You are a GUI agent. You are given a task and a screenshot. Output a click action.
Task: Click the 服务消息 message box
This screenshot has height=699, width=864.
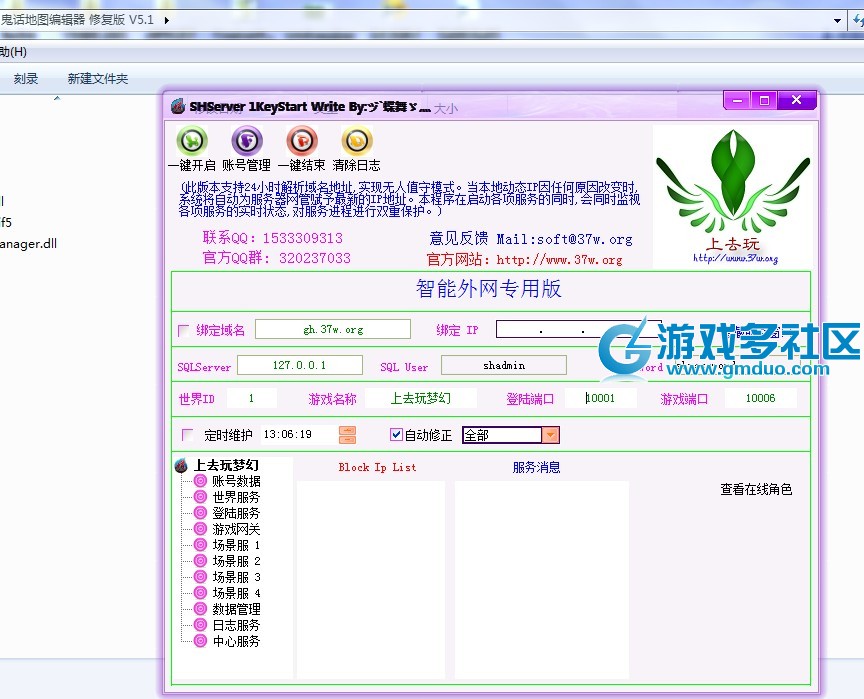coord(542,579)
